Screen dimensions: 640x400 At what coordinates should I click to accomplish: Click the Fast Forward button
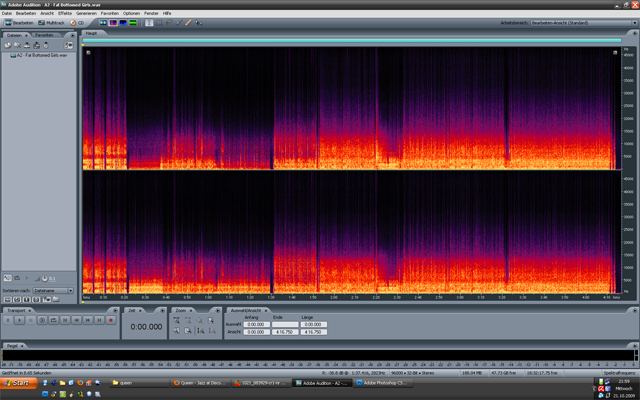(88, 320)
